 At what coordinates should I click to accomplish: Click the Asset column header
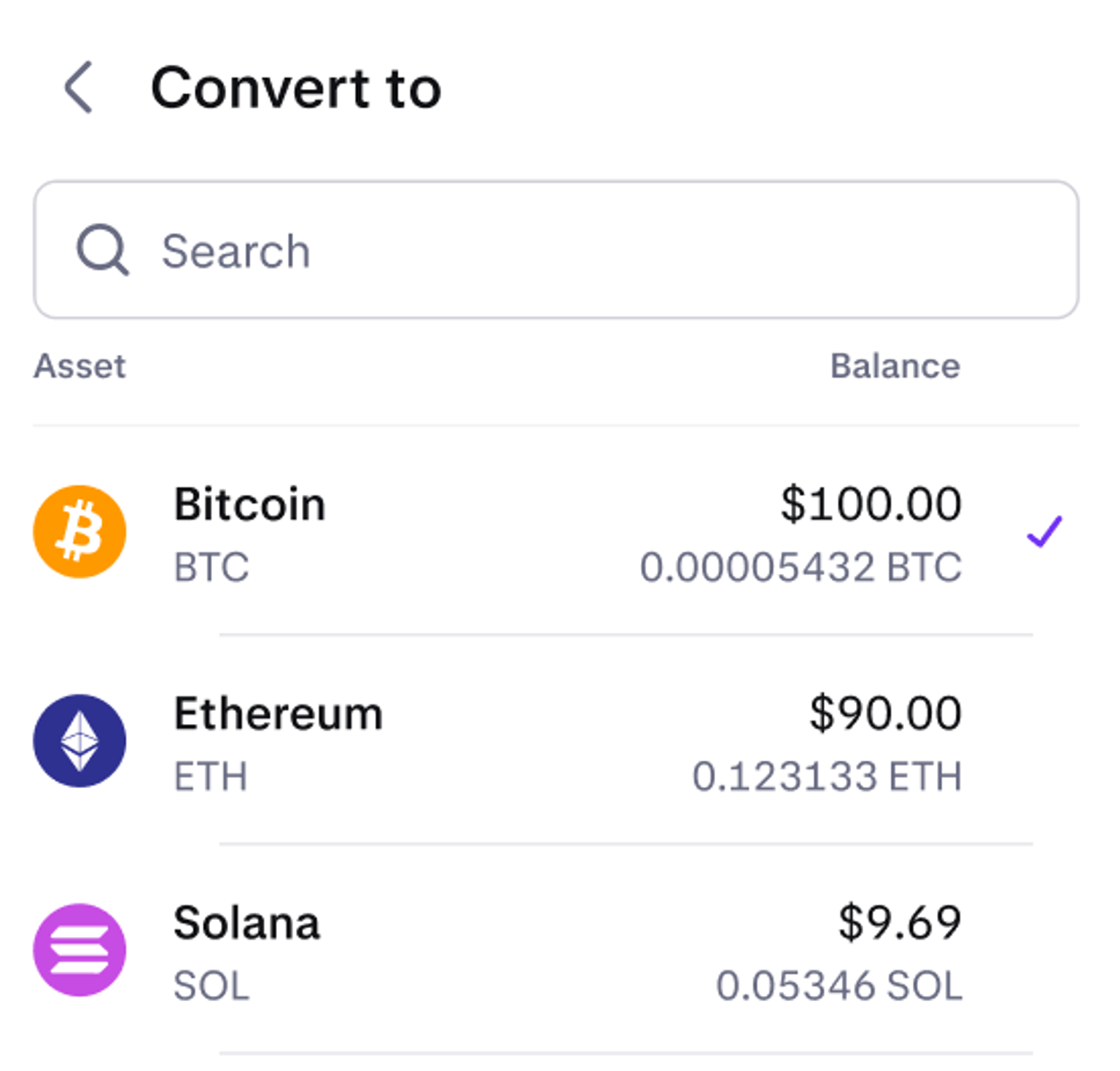[79, 366]
